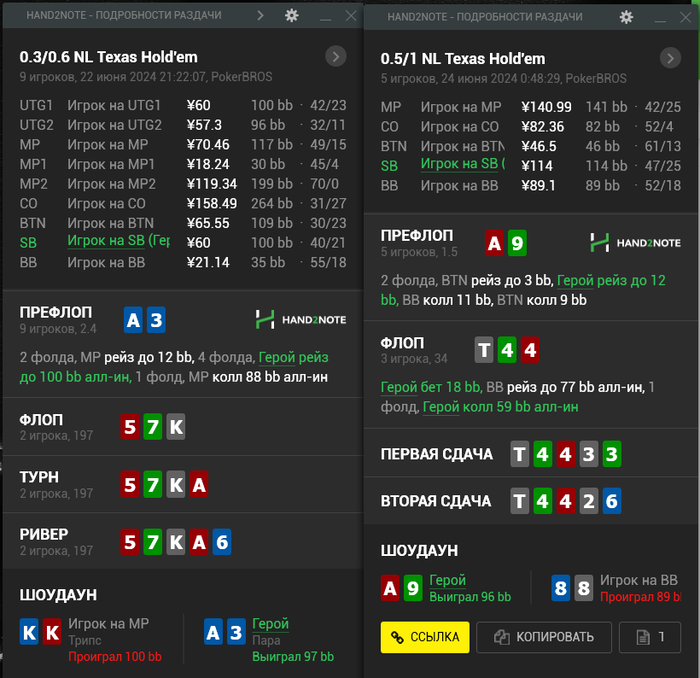Open settings gear in left Hand2Note window
This screenshot has height=678, width=700.
pos(292,16)
